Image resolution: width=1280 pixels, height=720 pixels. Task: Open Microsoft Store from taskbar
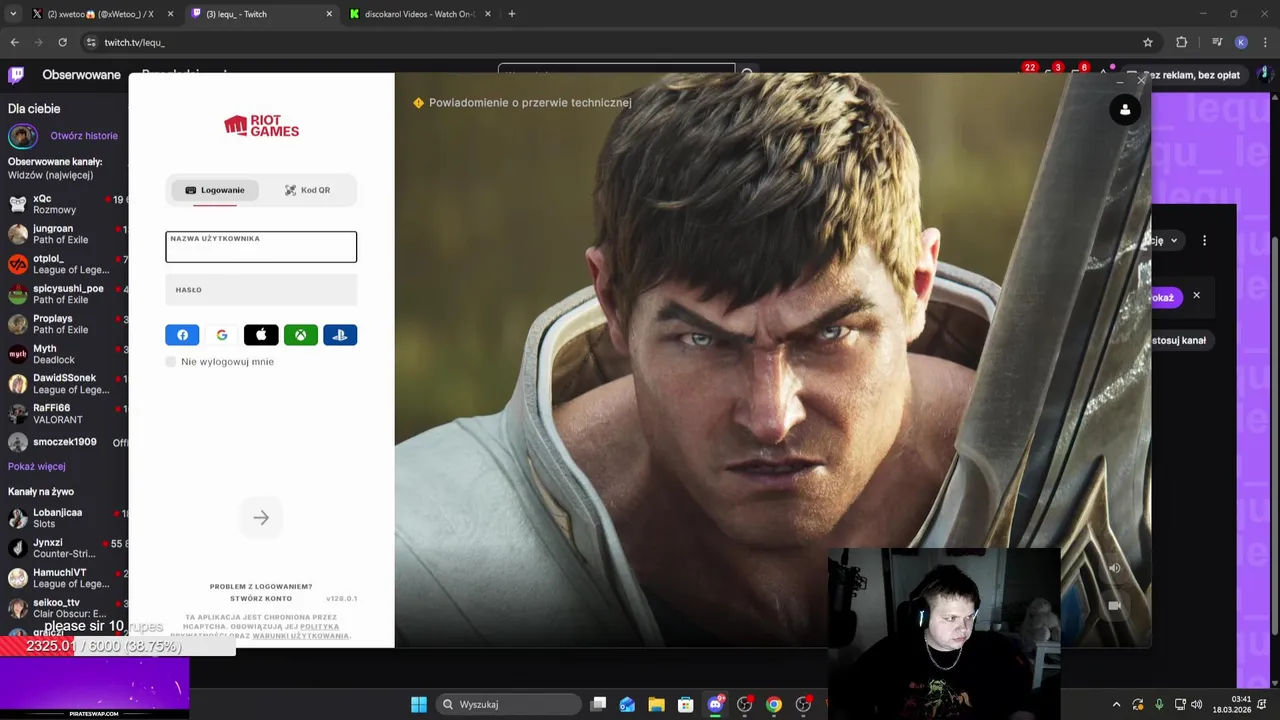pos(685,704)
